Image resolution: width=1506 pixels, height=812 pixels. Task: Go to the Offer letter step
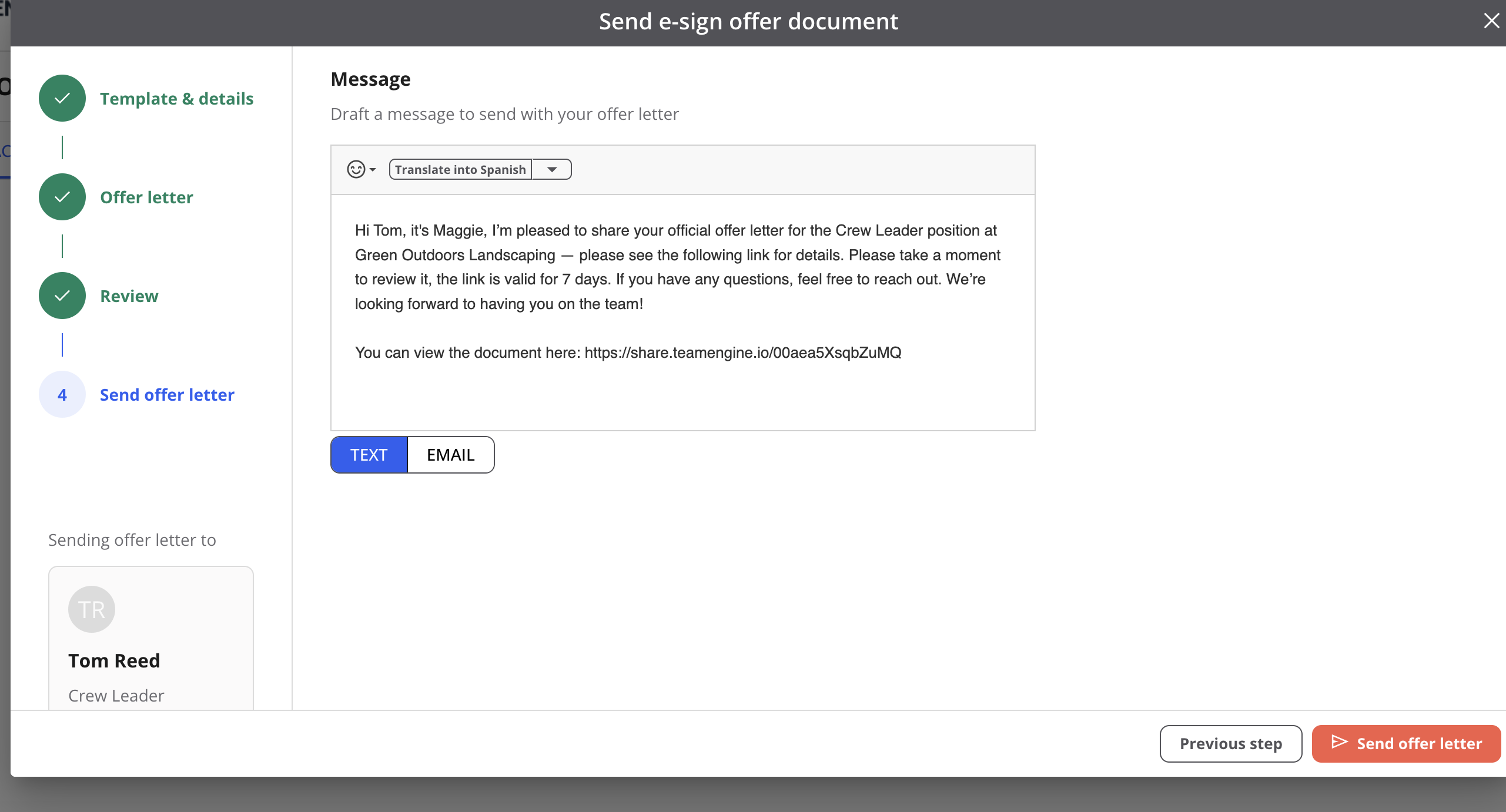pyautogui.click(x=146, y=197)
